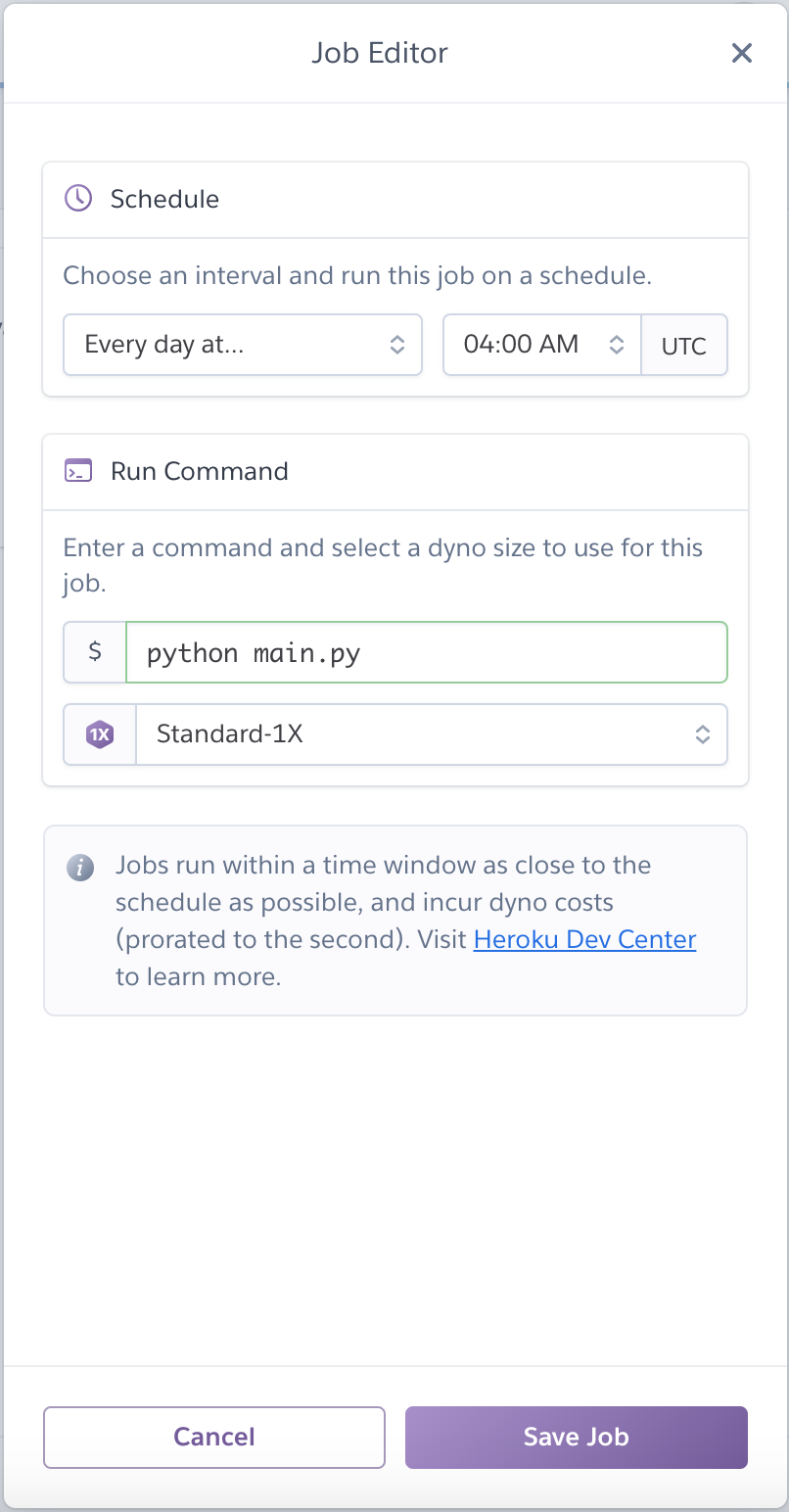This screenshot has width=789, height=1512.
Task: Click the command field containing python main.py
Action: (x=426, y=651)
